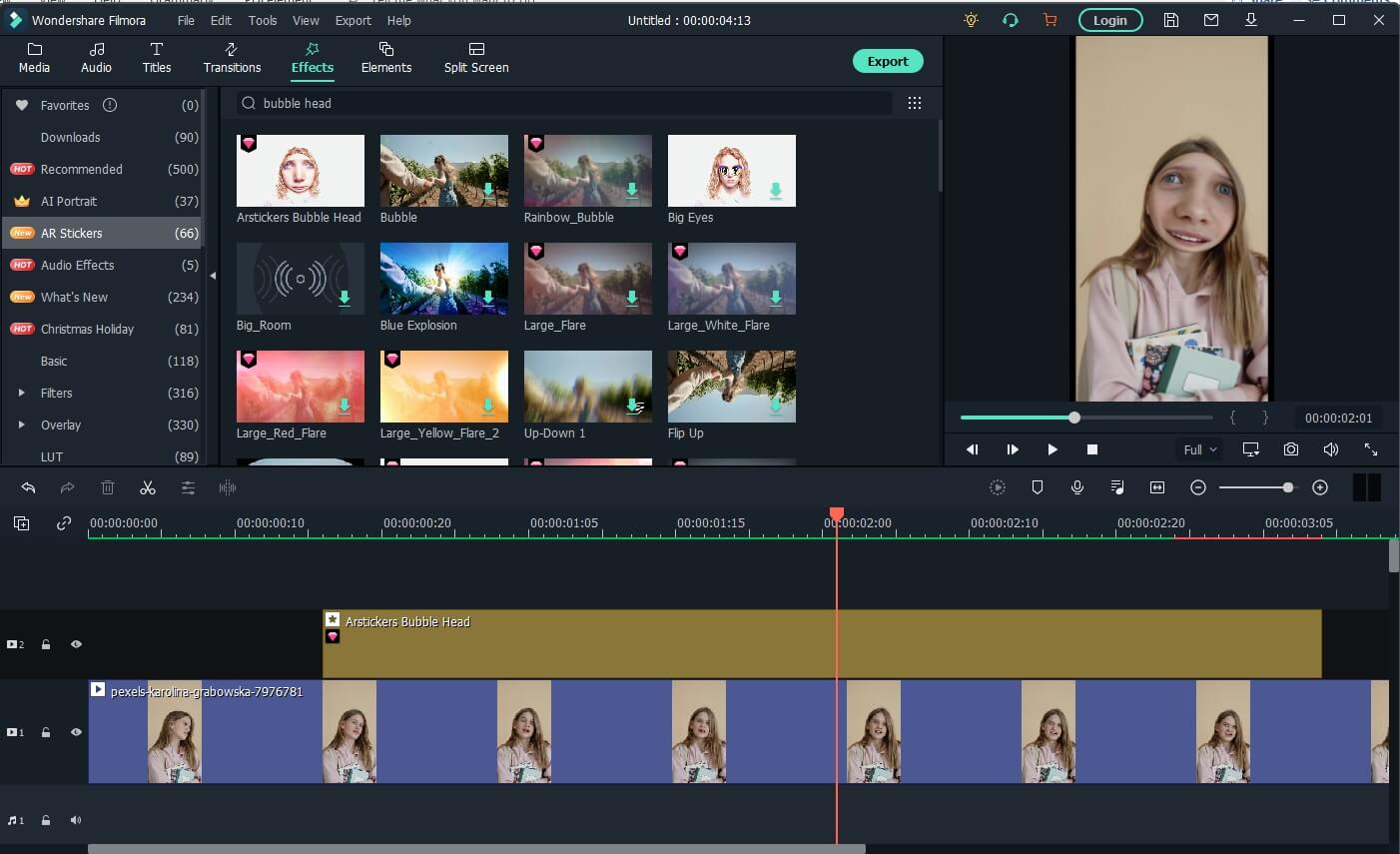The width and height of the screenshot is (1400, 854).
Task: Click the undo arrow in timeline toolbar
Action: click(x=28, y=487)
